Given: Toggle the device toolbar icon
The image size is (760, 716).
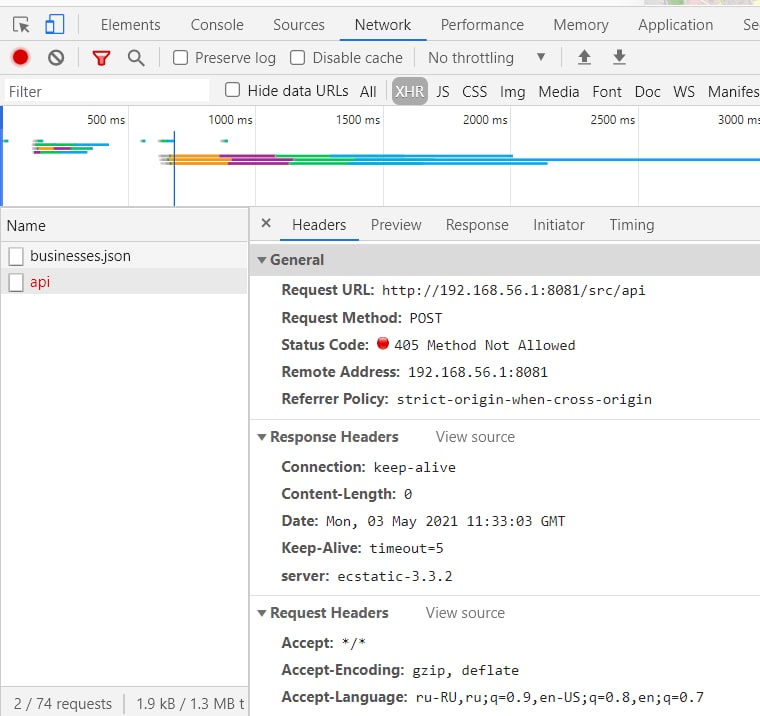Looking at the screenshot, I should 55,25.
